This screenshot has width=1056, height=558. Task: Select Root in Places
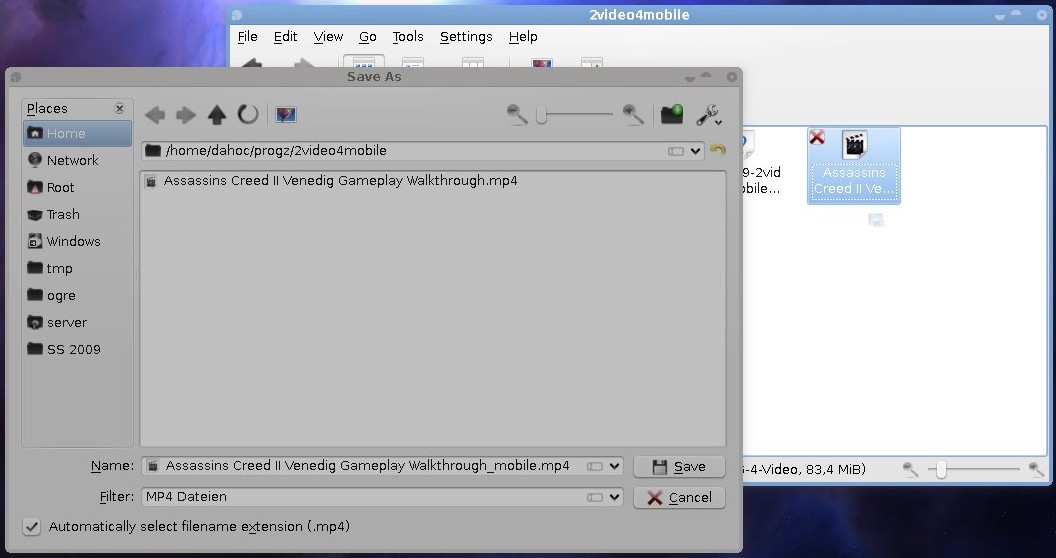coord(77,187)
